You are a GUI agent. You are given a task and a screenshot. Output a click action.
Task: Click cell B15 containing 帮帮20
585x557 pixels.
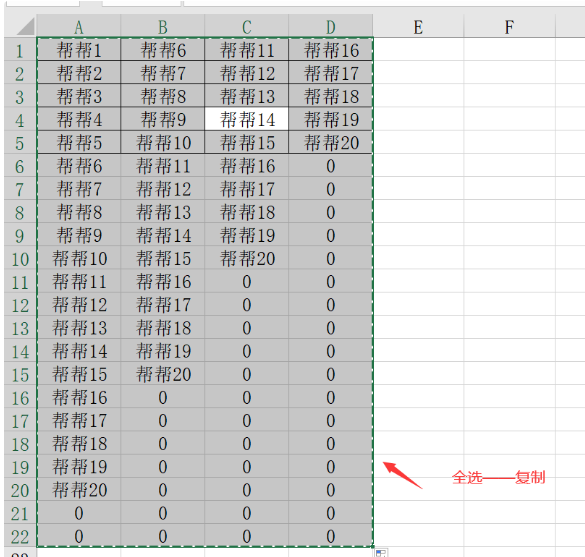tap(163, 374)
